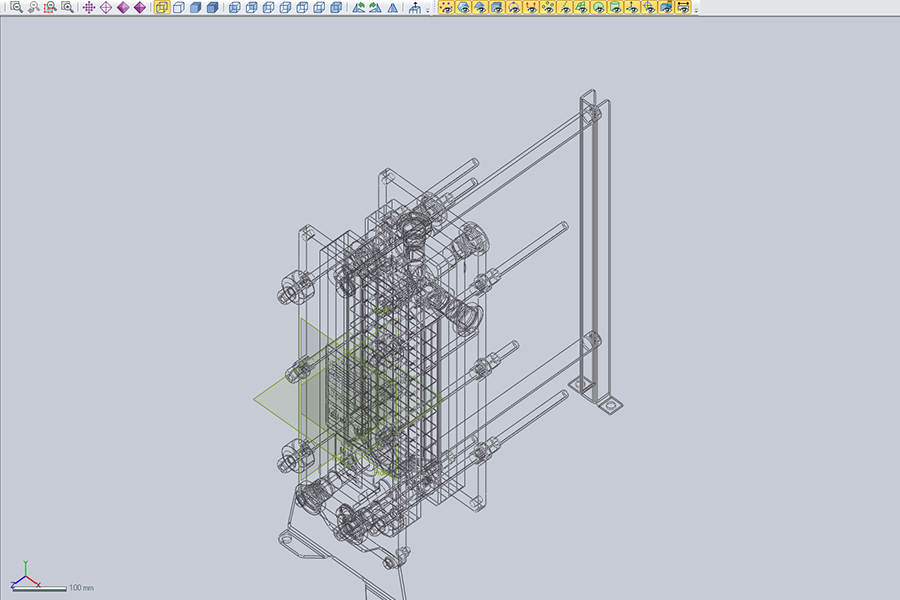Click the '100 mm' scale label
The width and height of the screenshot is (900, 600).
(x=82, y=588)
